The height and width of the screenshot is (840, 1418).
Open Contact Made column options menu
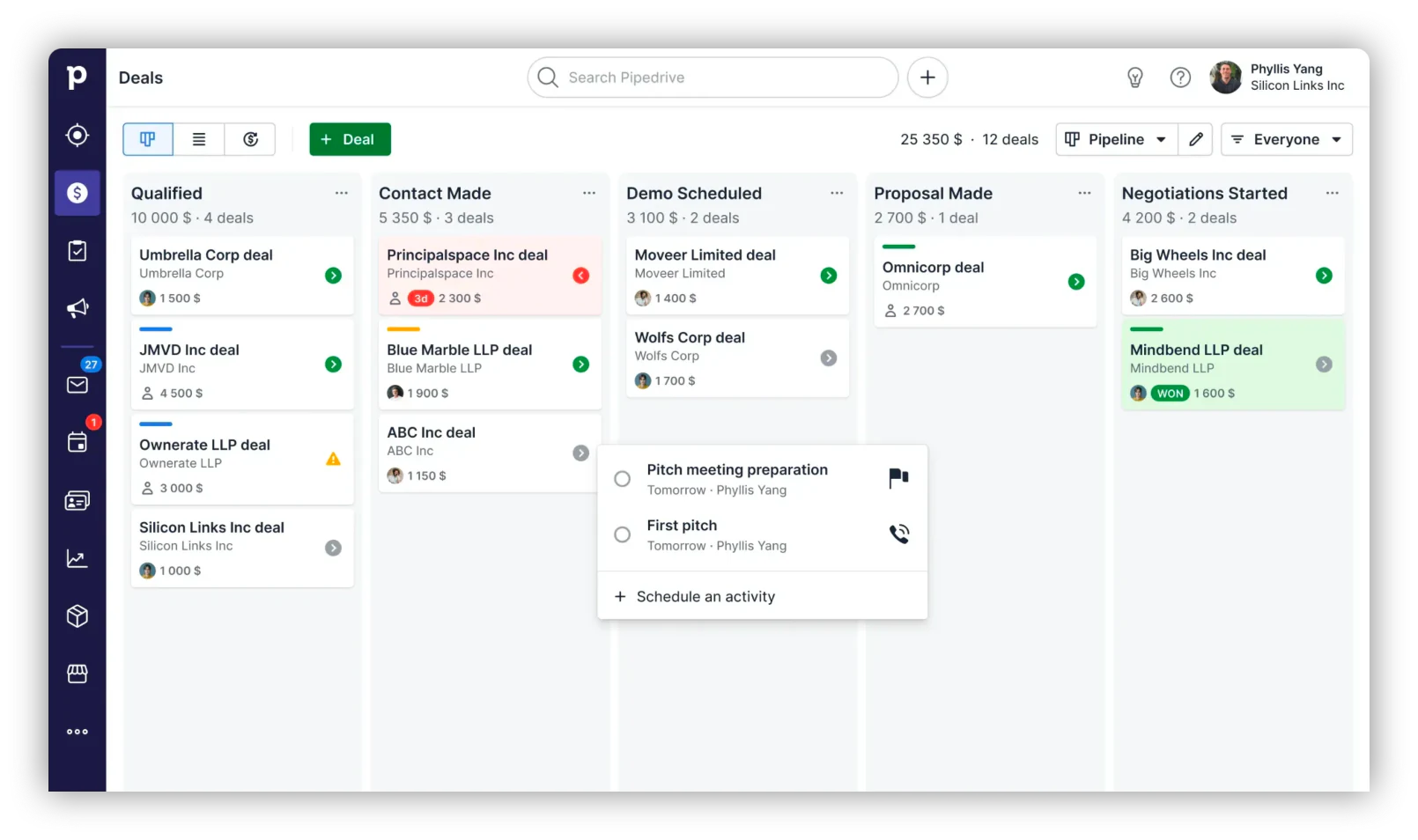(589, 193)
